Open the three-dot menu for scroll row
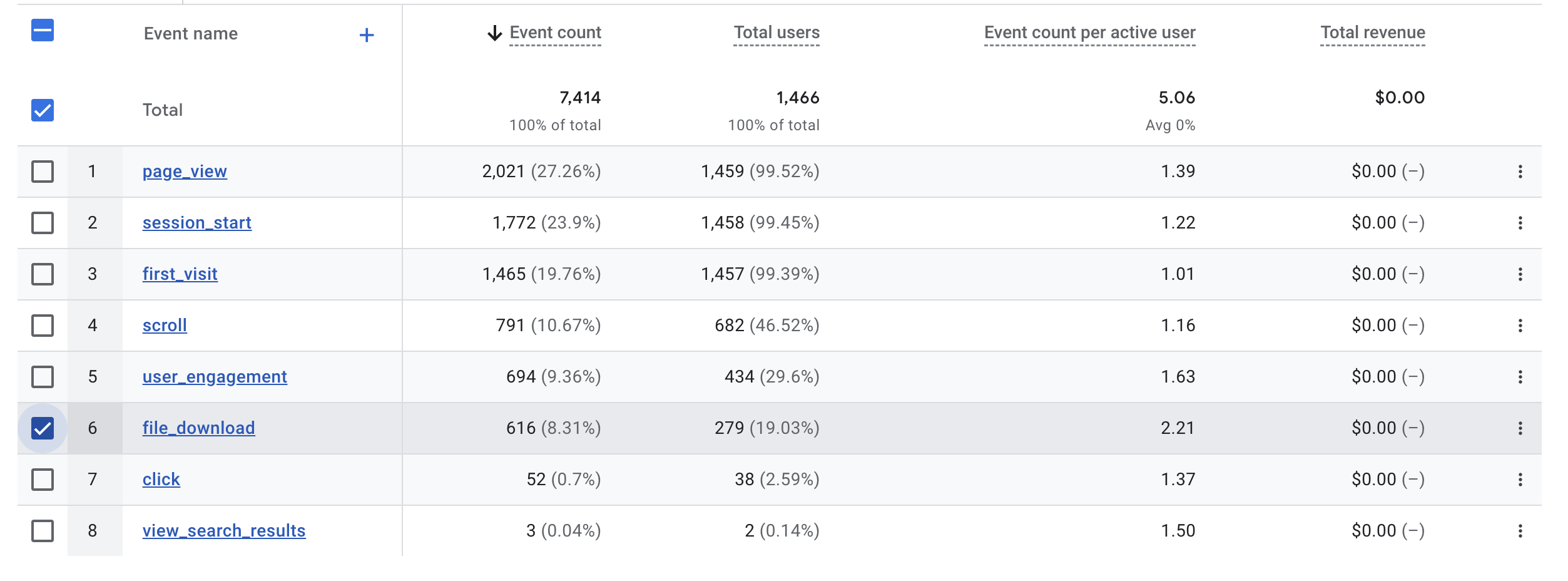This screenshot has width=1568, height=581. (1520, 326)
